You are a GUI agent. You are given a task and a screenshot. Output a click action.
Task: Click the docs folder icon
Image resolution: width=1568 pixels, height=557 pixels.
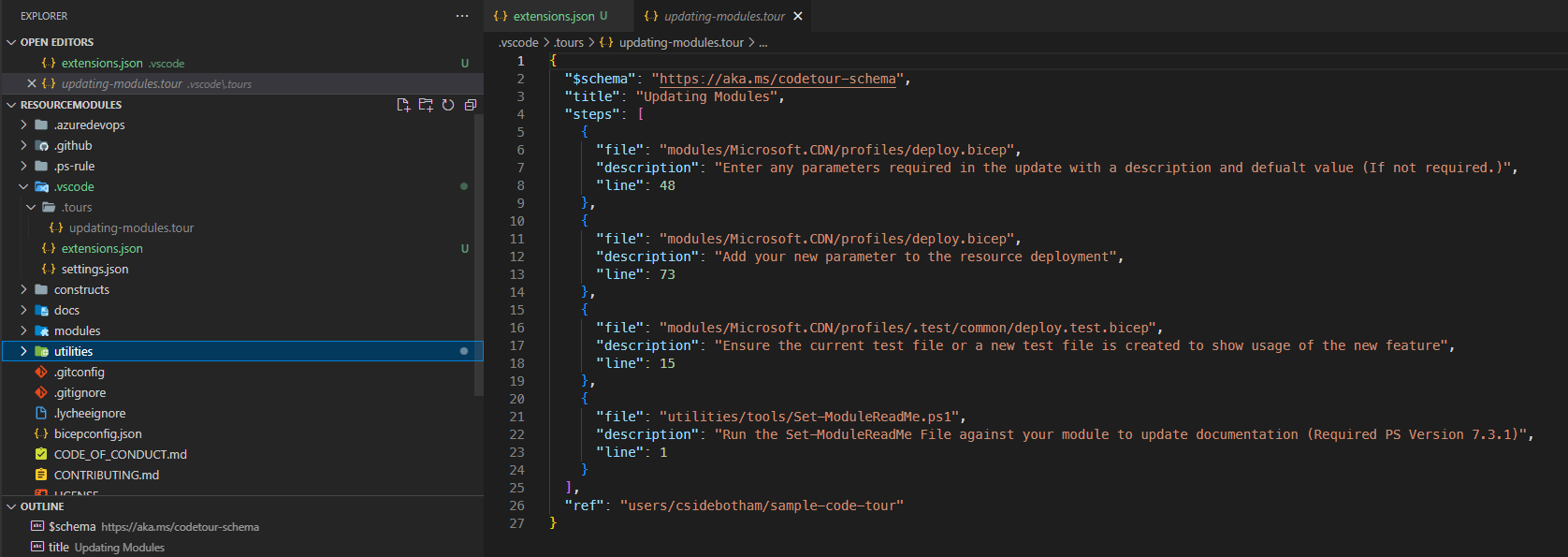tap(41, 310)
